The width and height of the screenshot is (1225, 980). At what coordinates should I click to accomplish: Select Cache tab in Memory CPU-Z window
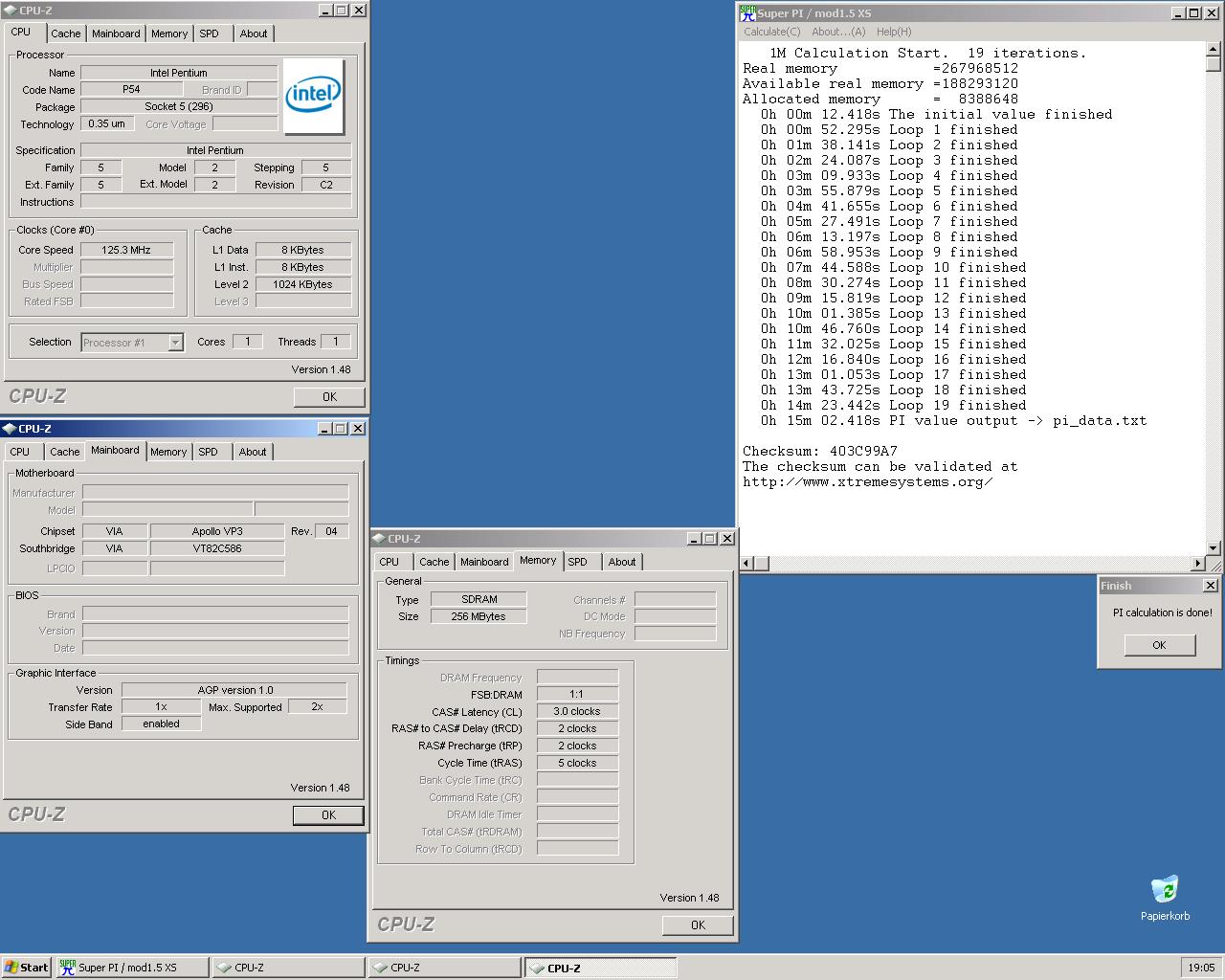(434, 562)
